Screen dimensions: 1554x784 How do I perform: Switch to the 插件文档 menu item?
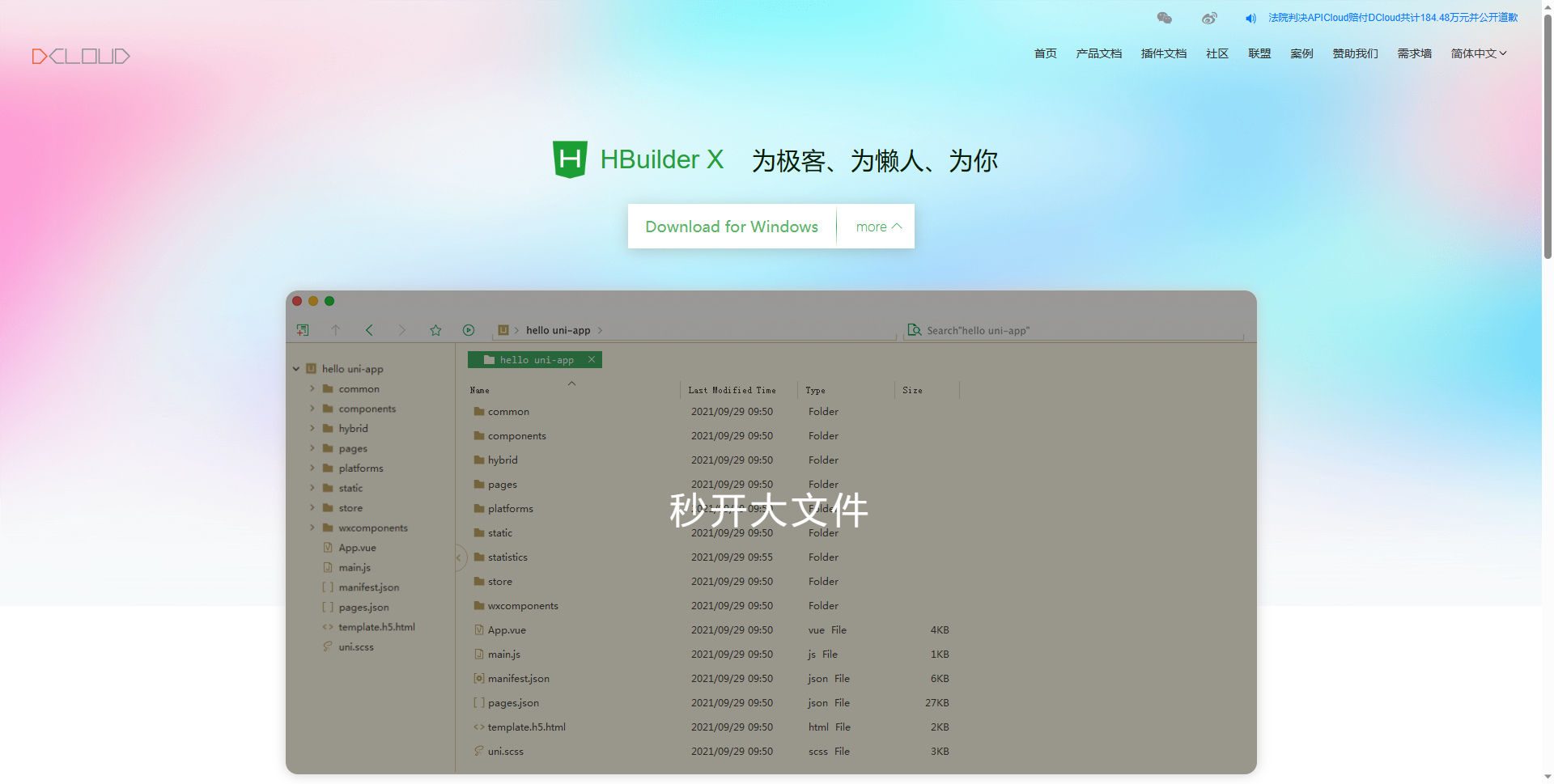[x=1163, y=53]
